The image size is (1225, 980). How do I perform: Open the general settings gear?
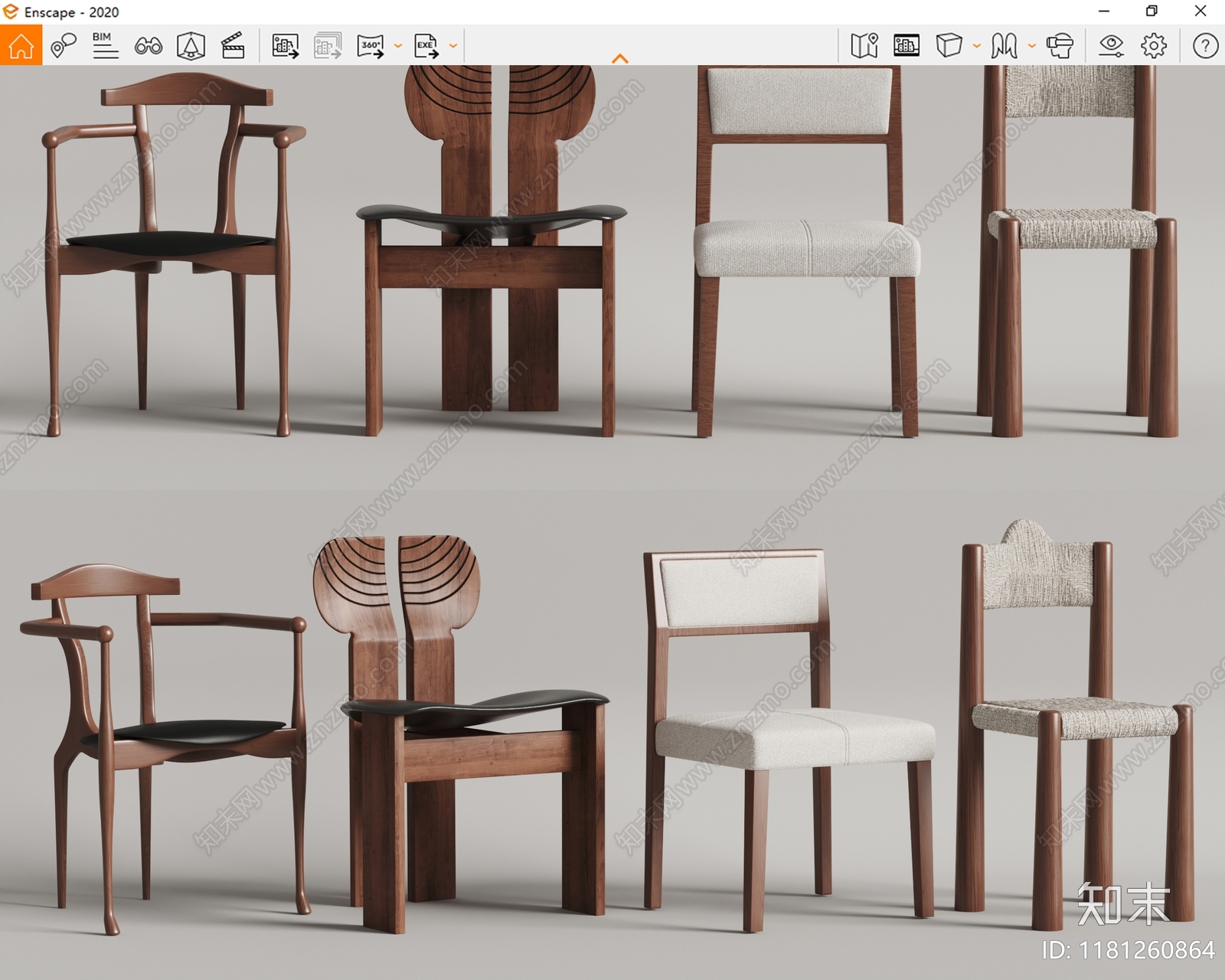pyautogui.click(x=1154, y=46)
